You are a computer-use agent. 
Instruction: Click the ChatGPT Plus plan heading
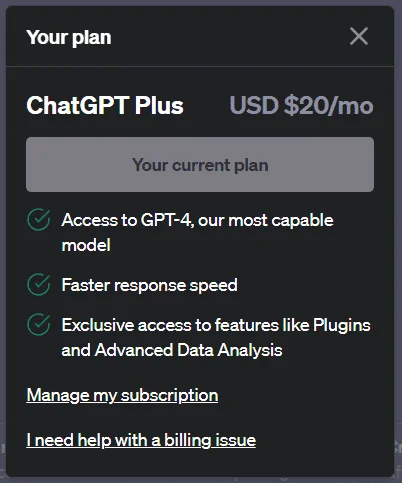point(105,105)
